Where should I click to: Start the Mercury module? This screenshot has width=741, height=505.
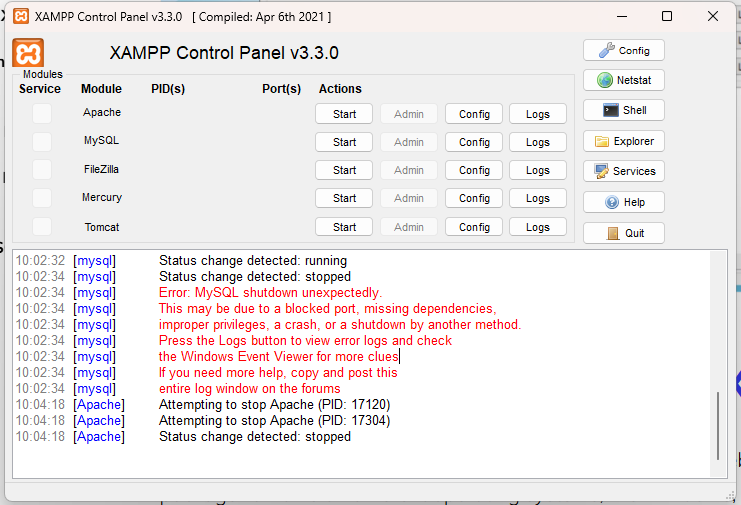(344, 198)
